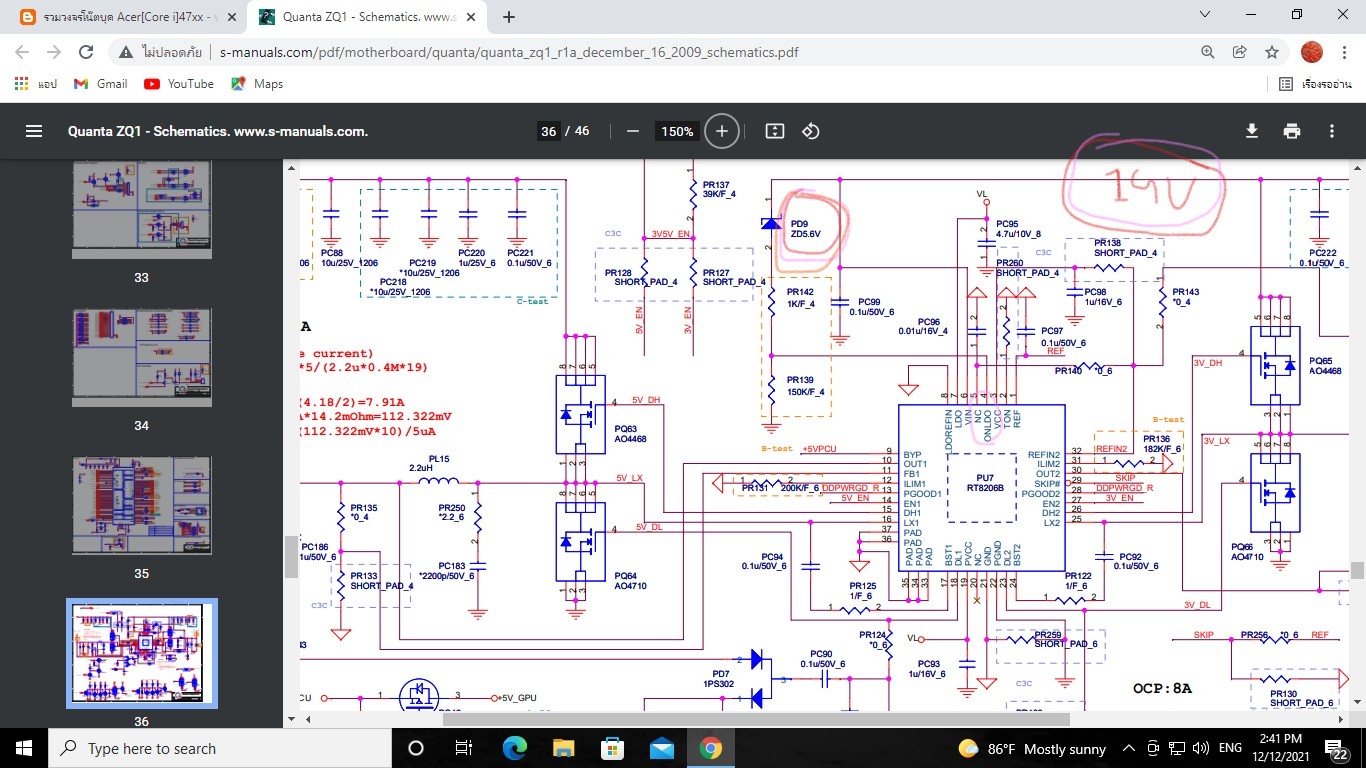This screenshot has height=768, width=1366.
Task: Open the PDF viewer more actions menu
Action: (1332, 131)
